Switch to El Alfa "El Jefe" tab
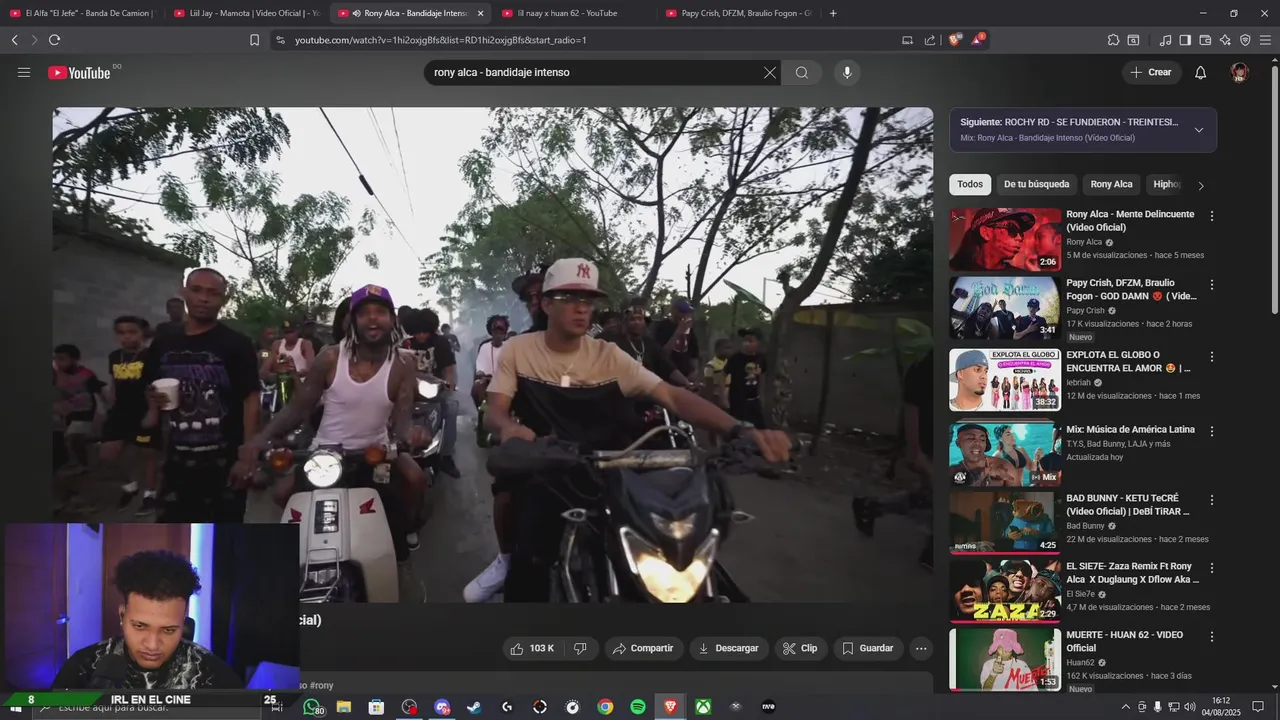This screenshot has height=720, width=1280. pyautogui.click(x=82, y=13)
